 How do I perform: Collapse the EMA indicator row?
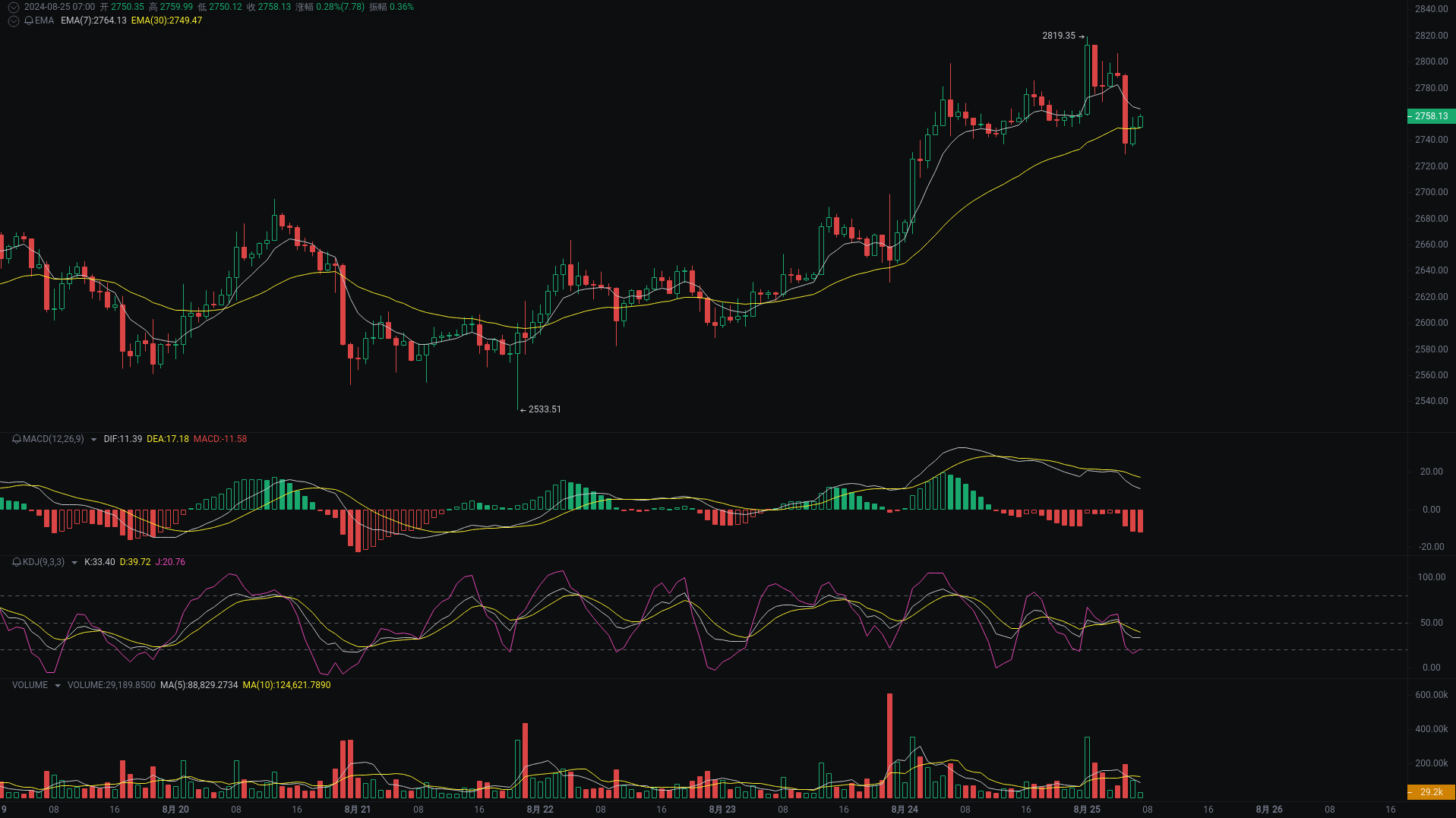pos(12,21)
